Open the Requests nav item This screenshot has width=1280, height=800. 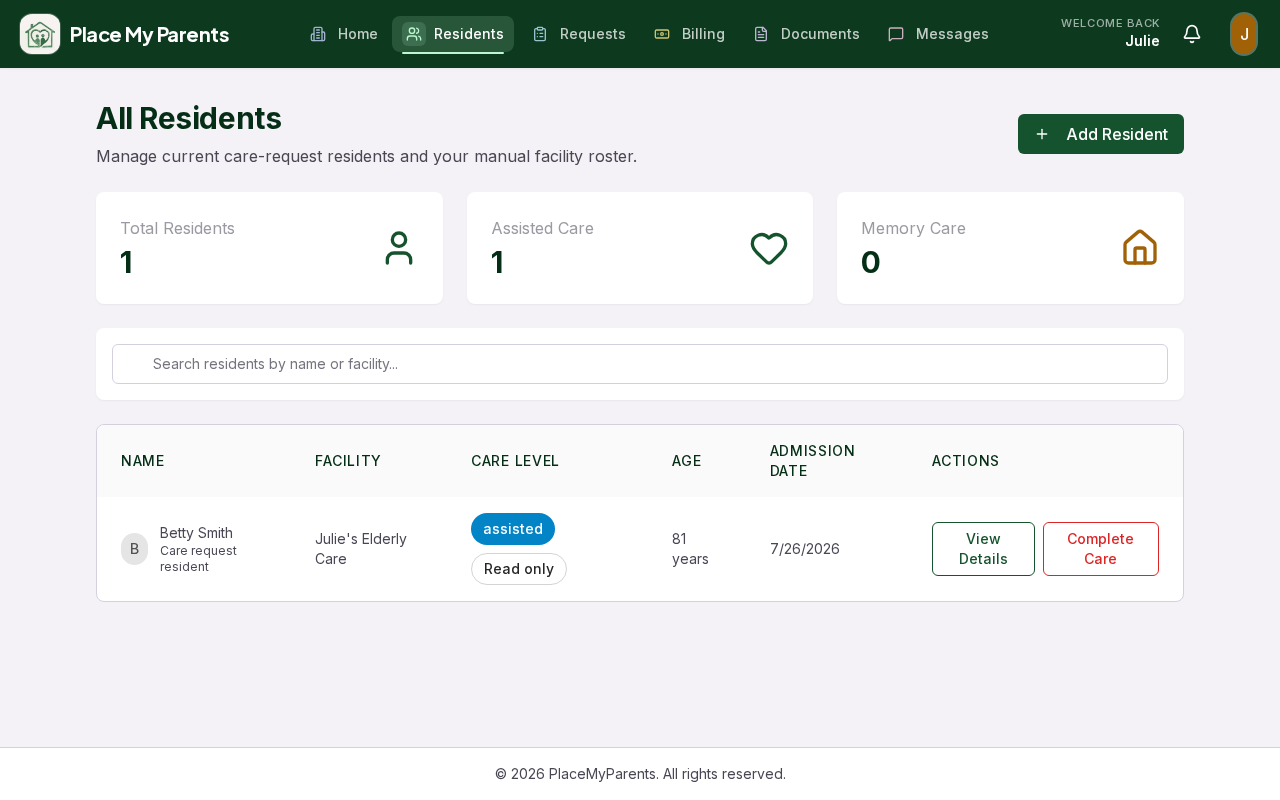(x=579, y=34)
